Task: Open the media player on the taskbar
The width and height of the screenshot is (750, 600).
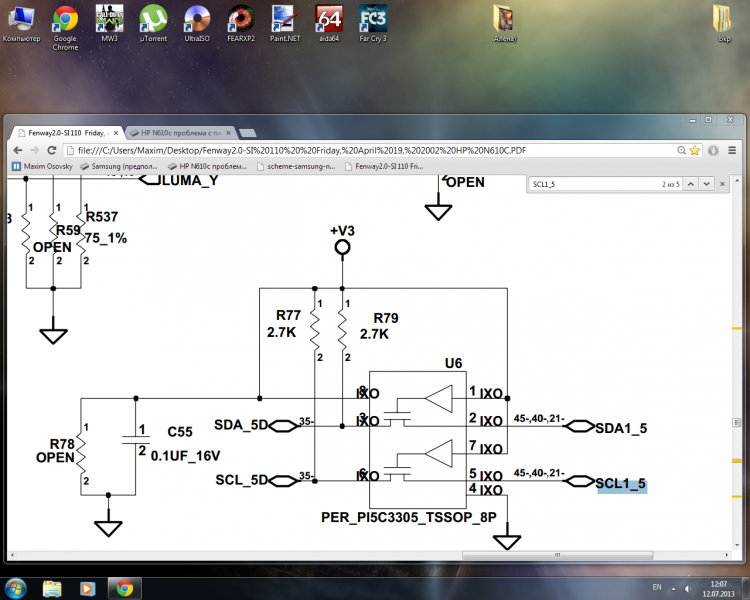Action: (x=87, y=589)
